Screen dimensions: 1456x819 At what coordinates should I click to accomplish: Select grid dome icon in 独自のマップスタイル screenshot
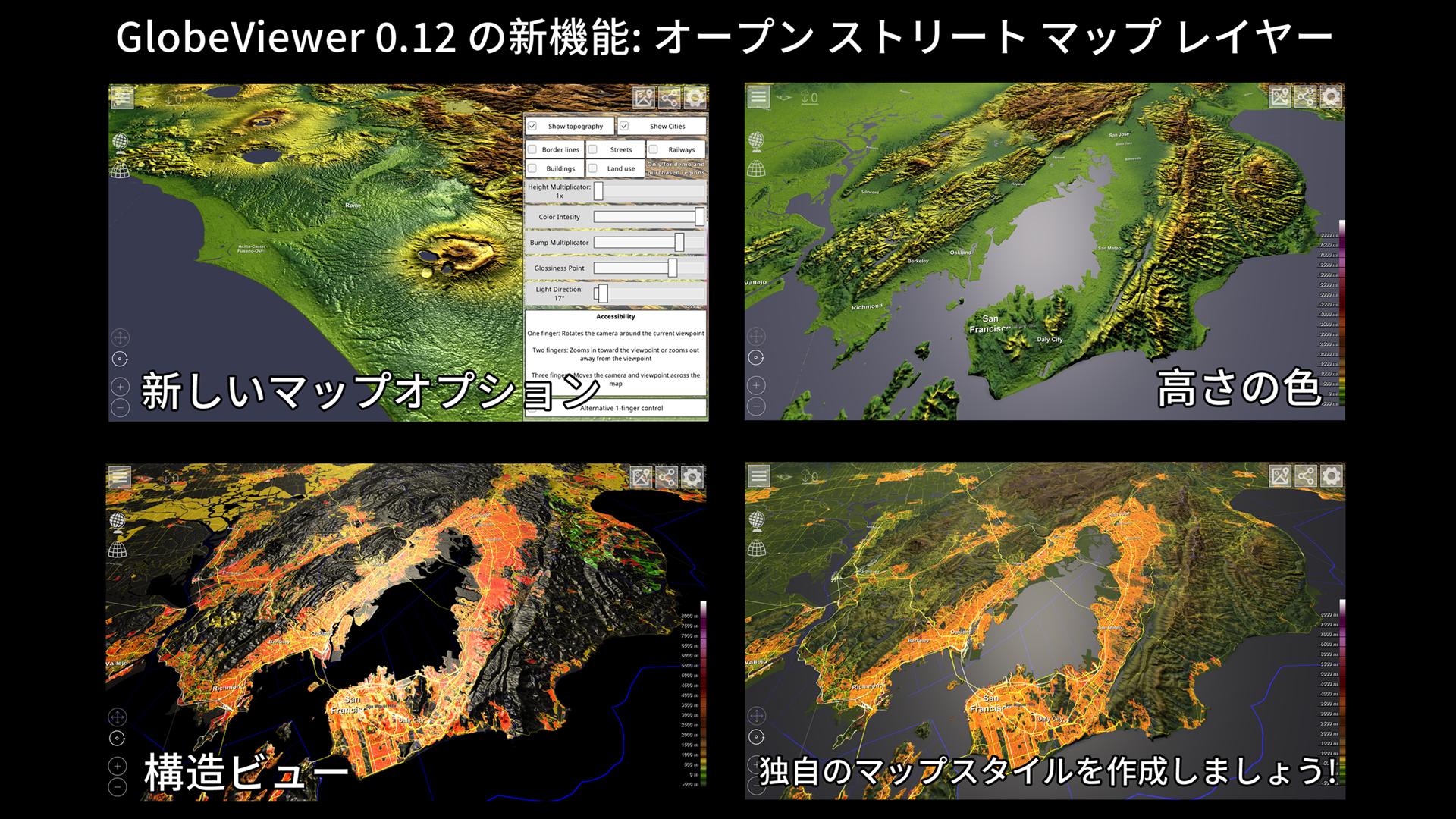pyautogui.click(x=755, y=549)
